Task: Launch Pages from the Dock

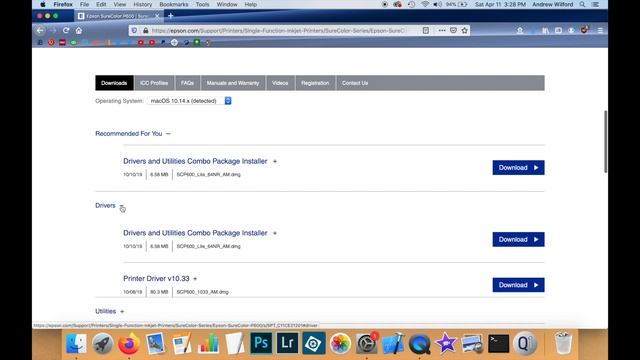Action: [182, 343]
